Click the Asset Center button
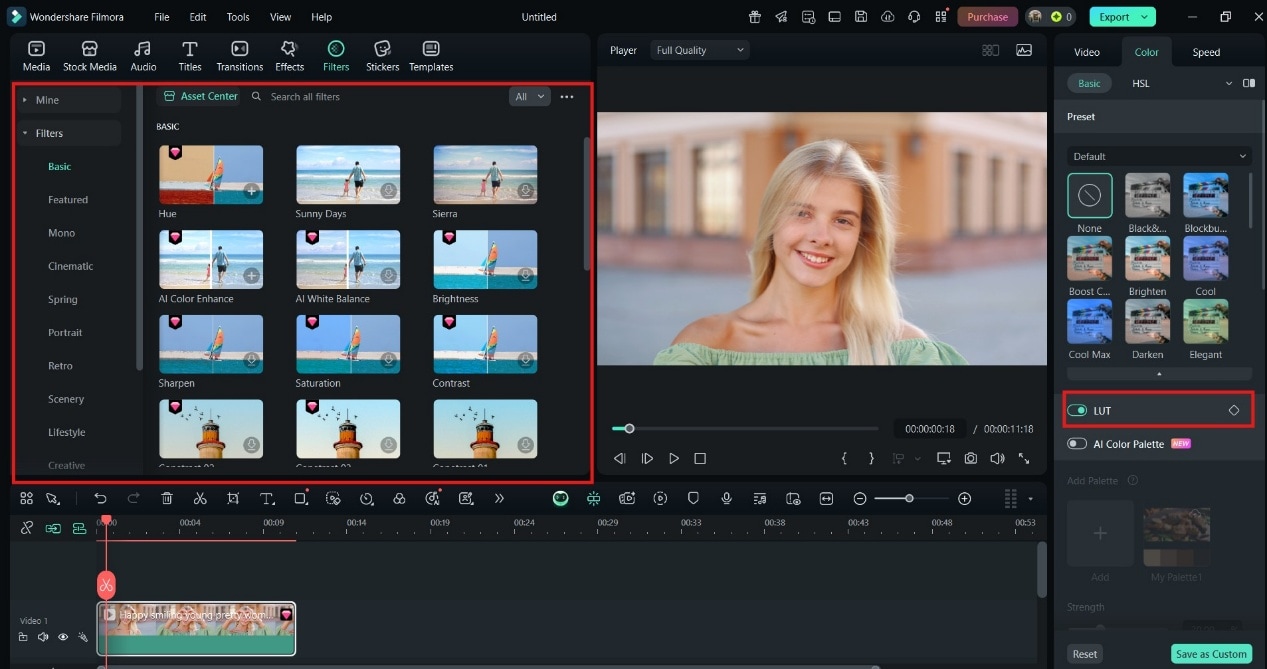Image resolution: width=1267 pixels, height=669 pixels. 200,96
